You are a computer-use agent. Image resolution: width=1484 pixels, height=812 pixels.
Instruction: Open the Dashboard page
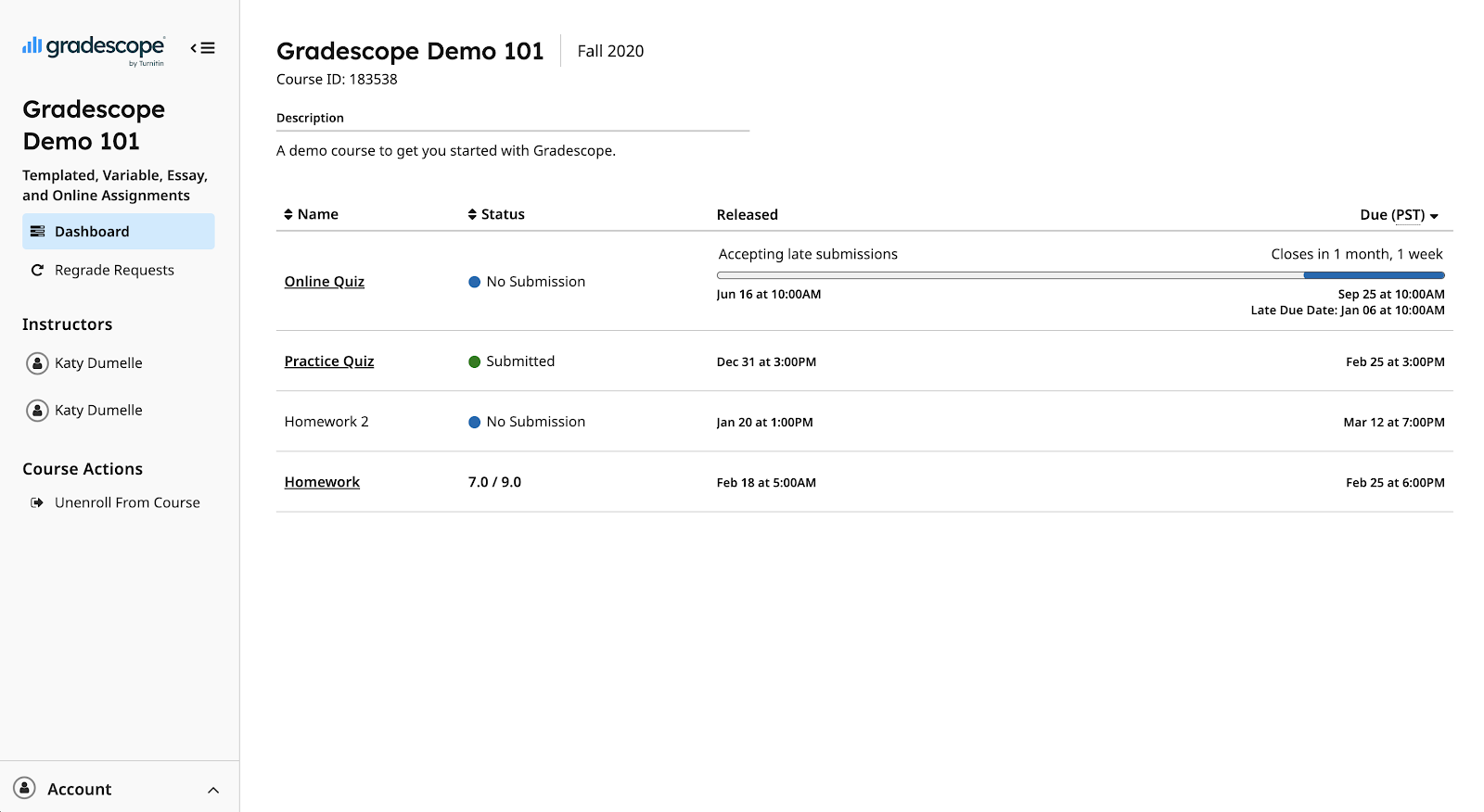119,232
